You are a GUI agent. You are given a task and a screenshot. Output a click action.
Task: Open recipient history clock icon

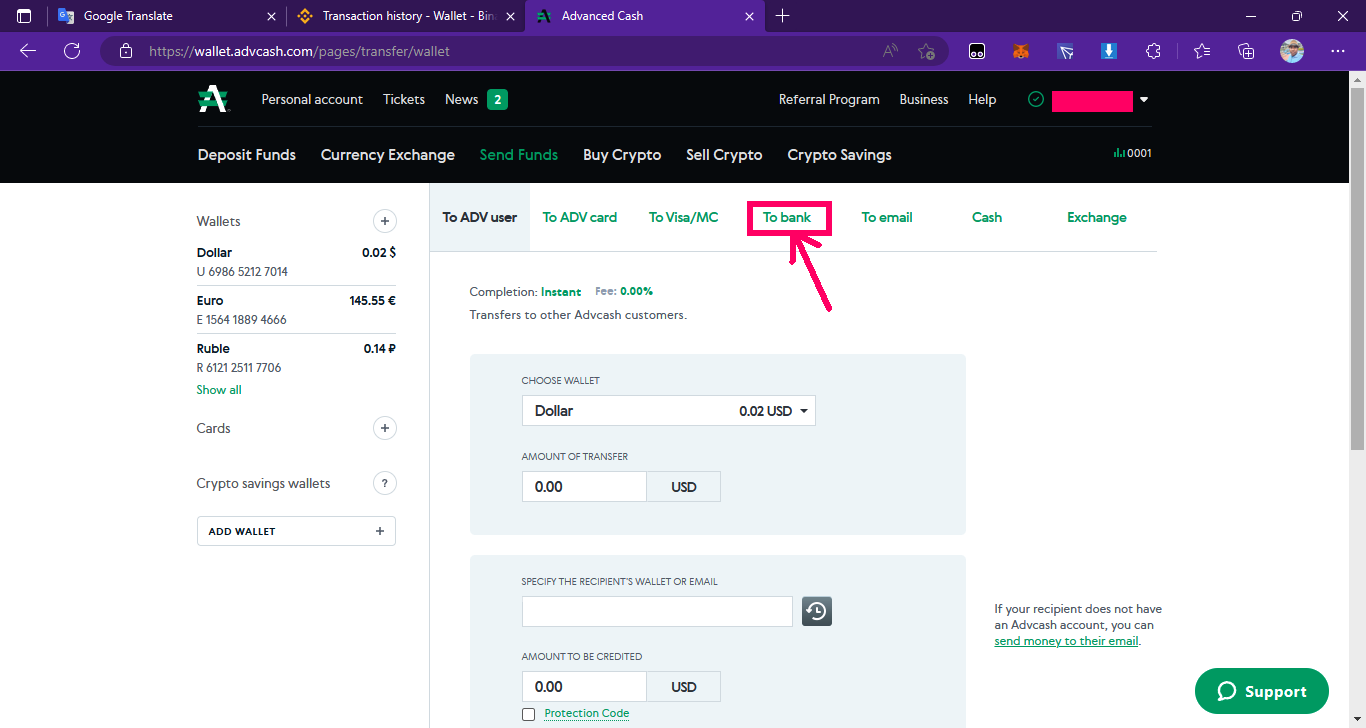pyautogui.click(x=817, y=611)
